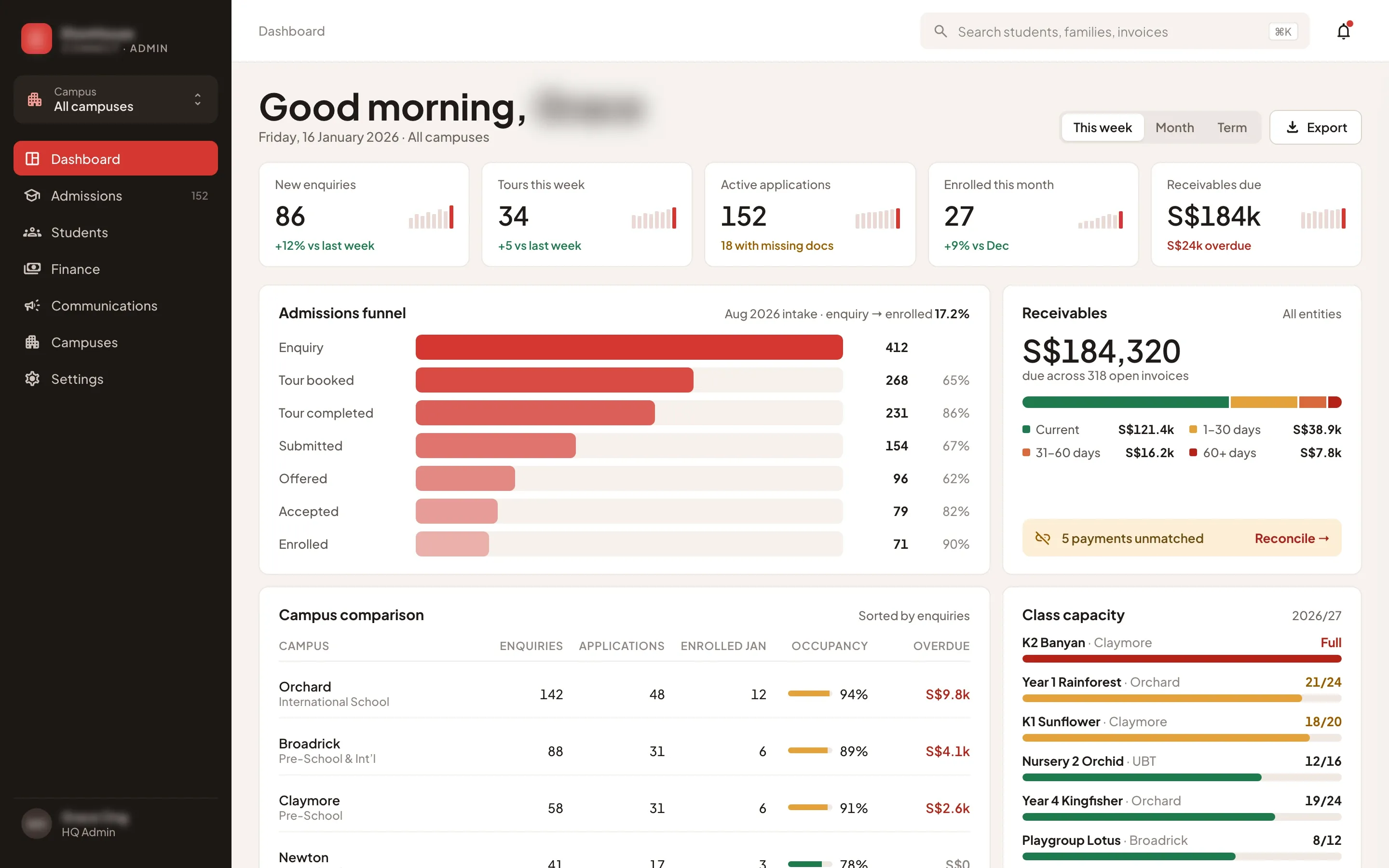The width and height of the screenshot is (1389, 868).
Task: Click the red app logo
Action: 36,39
